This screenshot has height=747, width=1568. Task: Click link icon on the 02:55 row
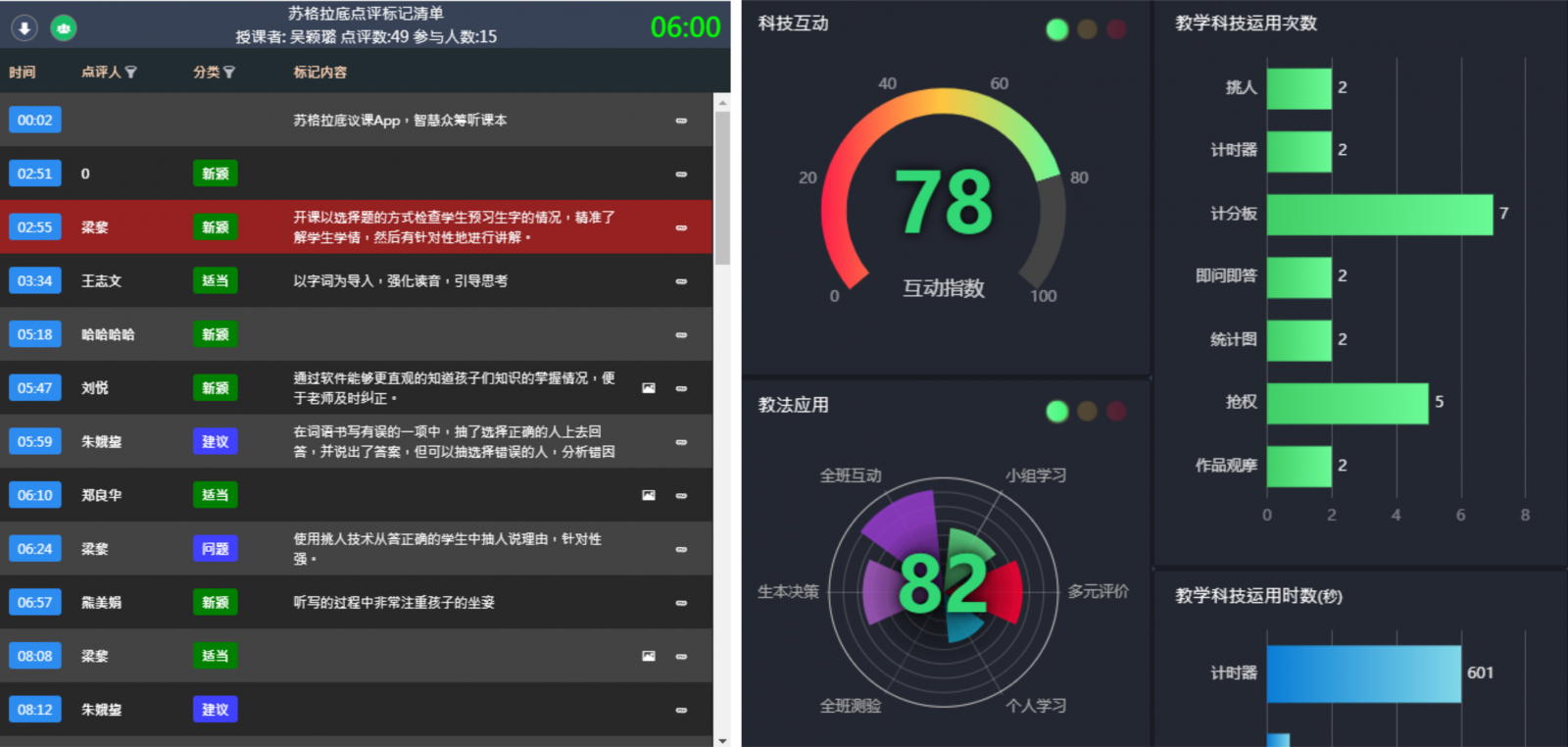(681, 227)
